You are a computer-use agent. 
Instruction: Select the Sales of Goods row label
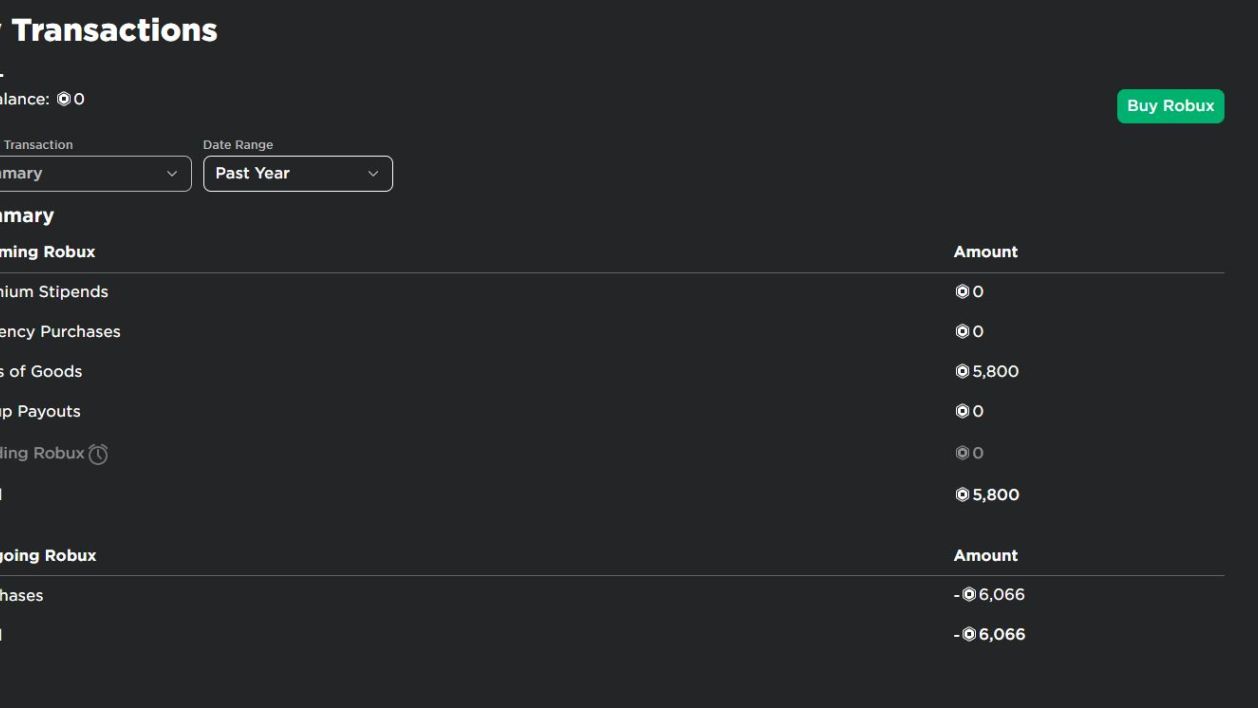(41, 371)
